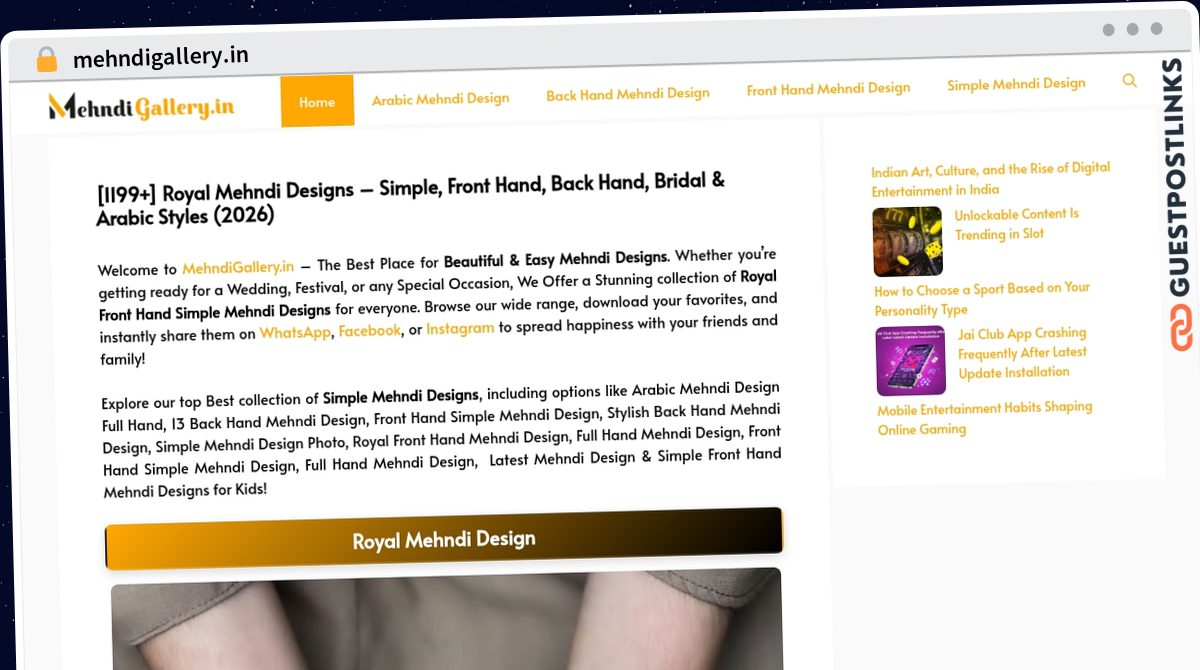Viewport: 1200px width, 670px height.
Task: Open Front Hand Mehndi Design menu item
Action: tap(828, 89)
